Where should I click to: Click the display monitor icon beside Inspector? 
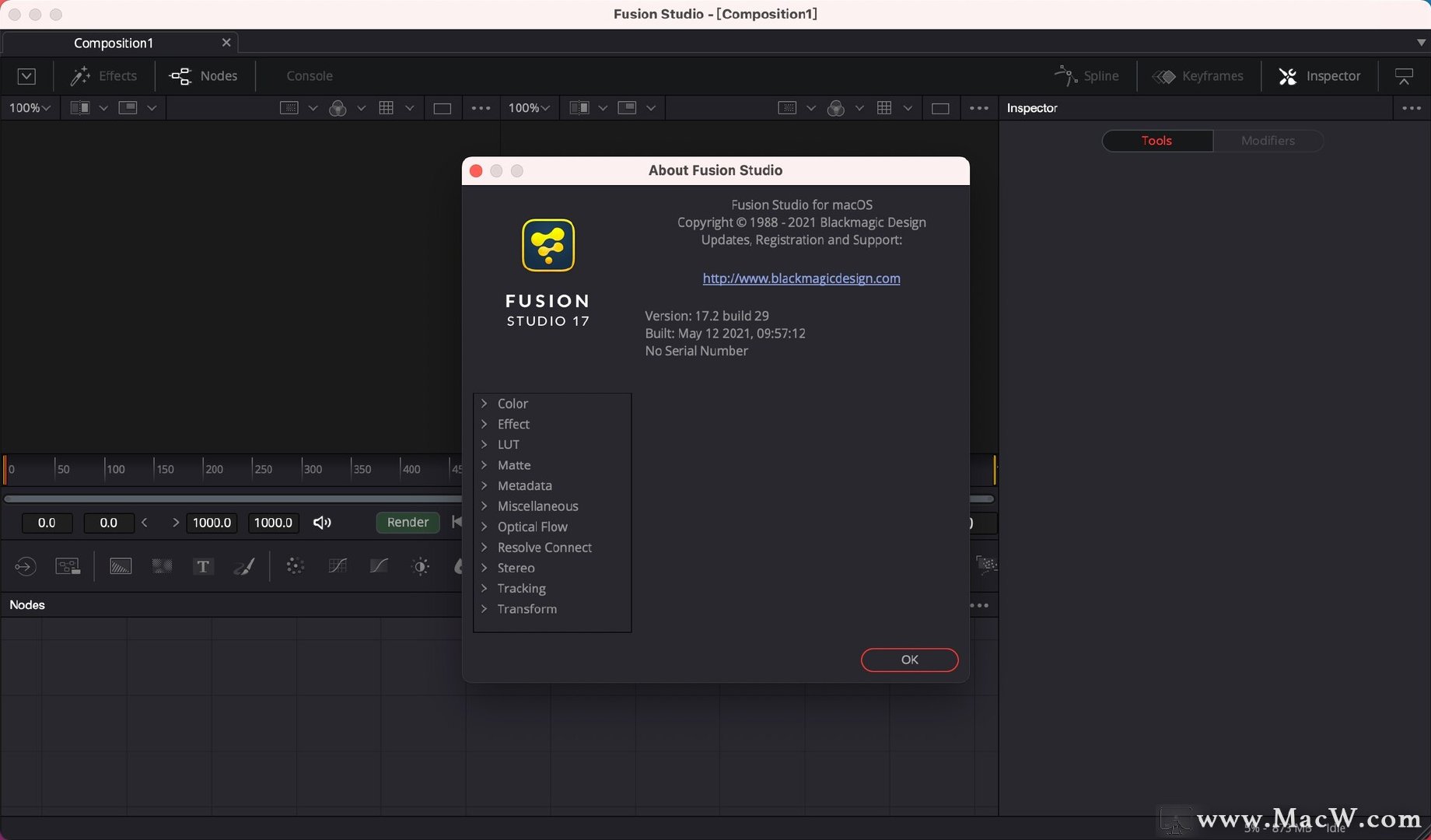pyautogui.click(x=1404, y=76)
